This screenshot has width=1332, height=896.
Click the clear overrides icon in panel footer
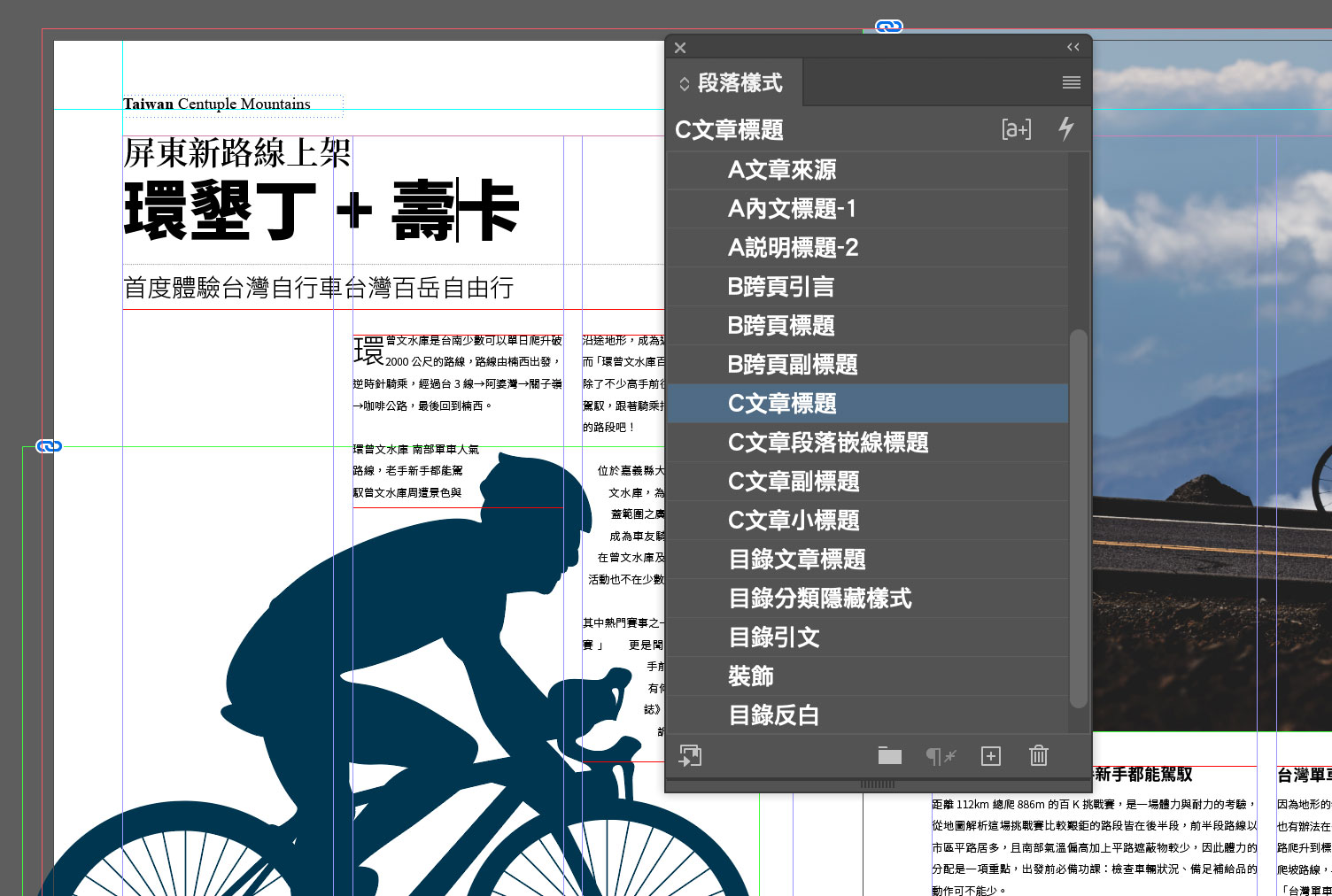[941, 755]
